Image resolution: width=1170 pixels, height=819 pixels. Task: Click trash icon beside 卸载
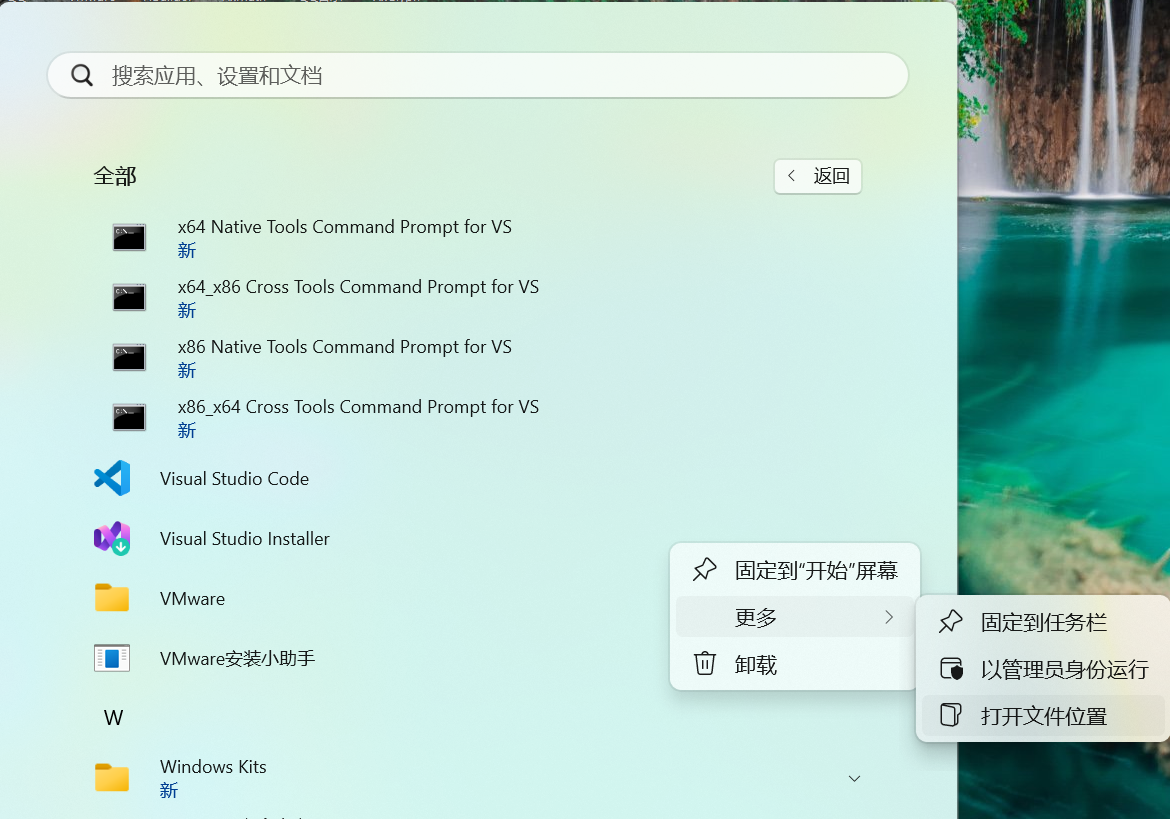(x=704, y=663)
